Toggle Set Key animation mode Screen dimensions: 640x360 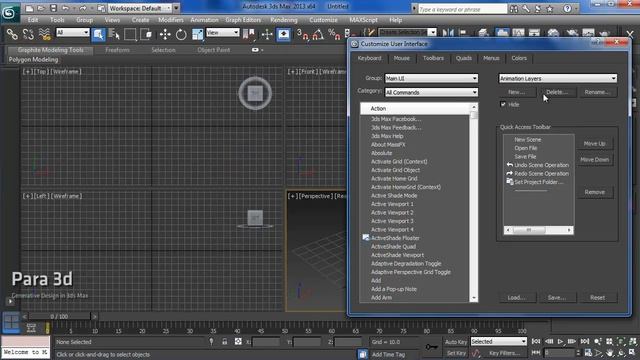click(x=456, y=353)
